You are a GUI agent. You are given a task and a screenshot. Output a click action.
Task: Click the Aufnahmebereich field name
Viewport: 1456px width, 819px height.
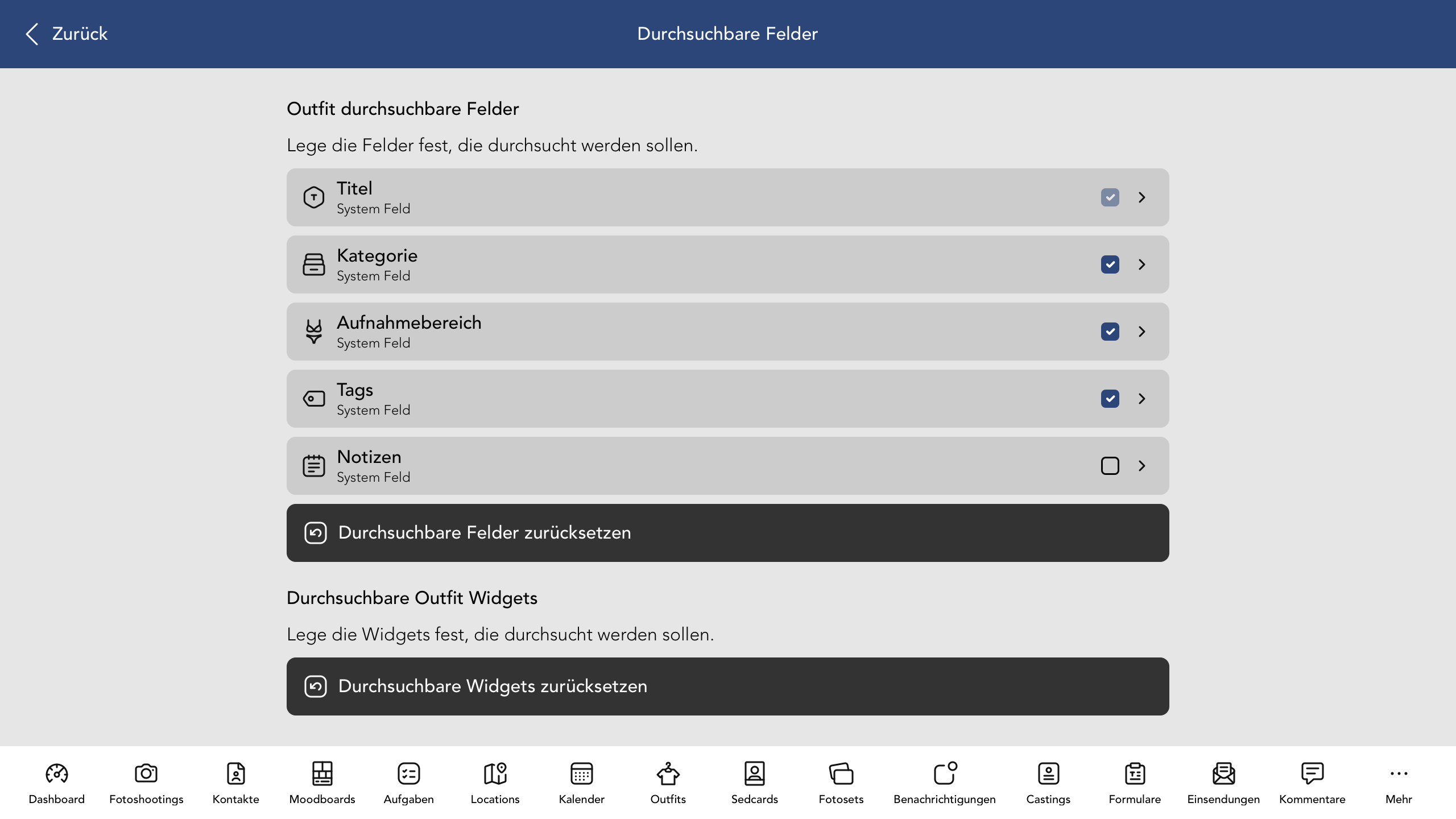(409, 322)
